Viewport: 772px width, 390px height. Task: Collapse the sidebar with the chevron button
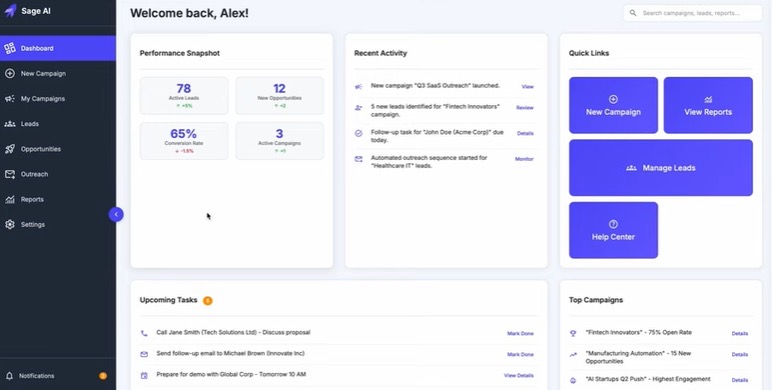tap(116, 214)
